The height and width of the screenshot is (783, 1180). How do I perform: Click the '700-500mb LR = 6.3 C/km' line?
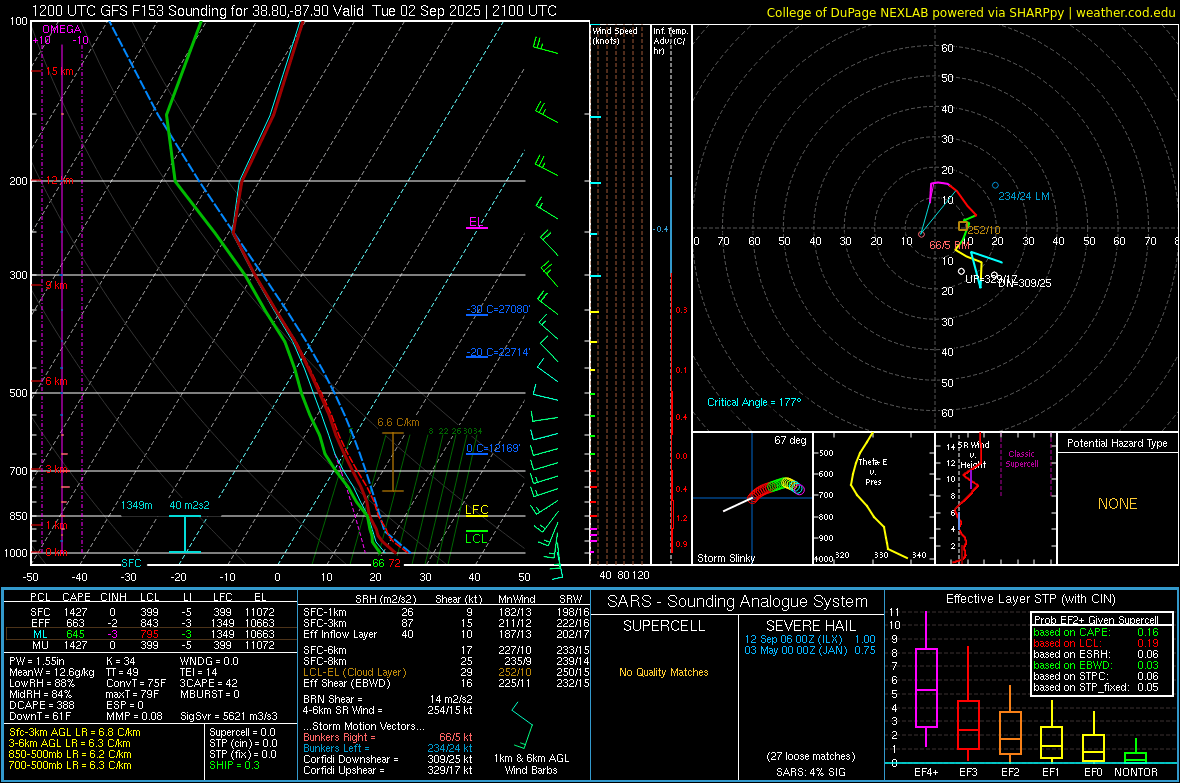70,765
